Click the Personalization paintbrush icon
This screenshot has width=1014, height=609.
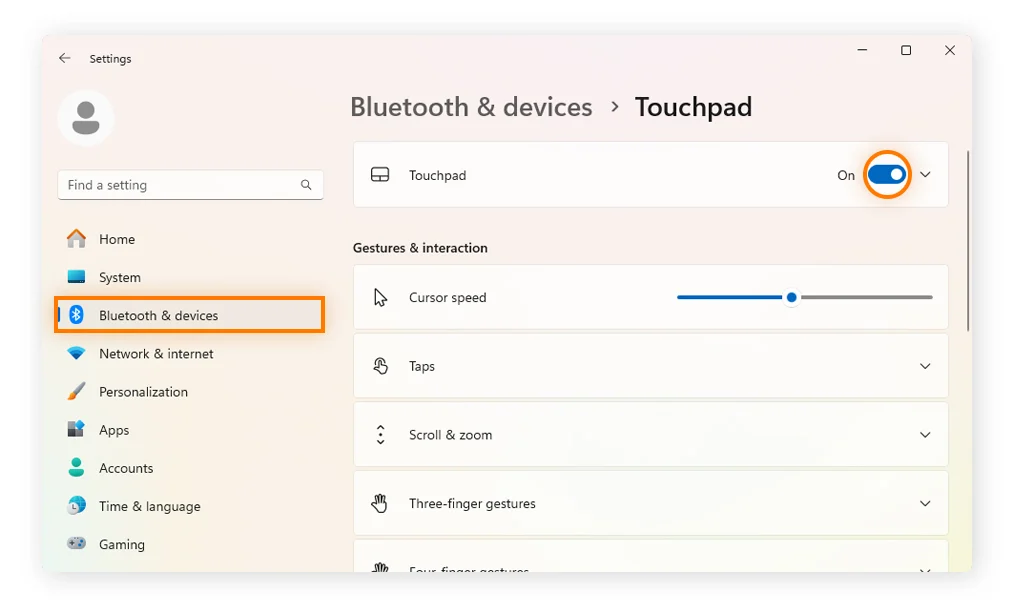[76, 392]
